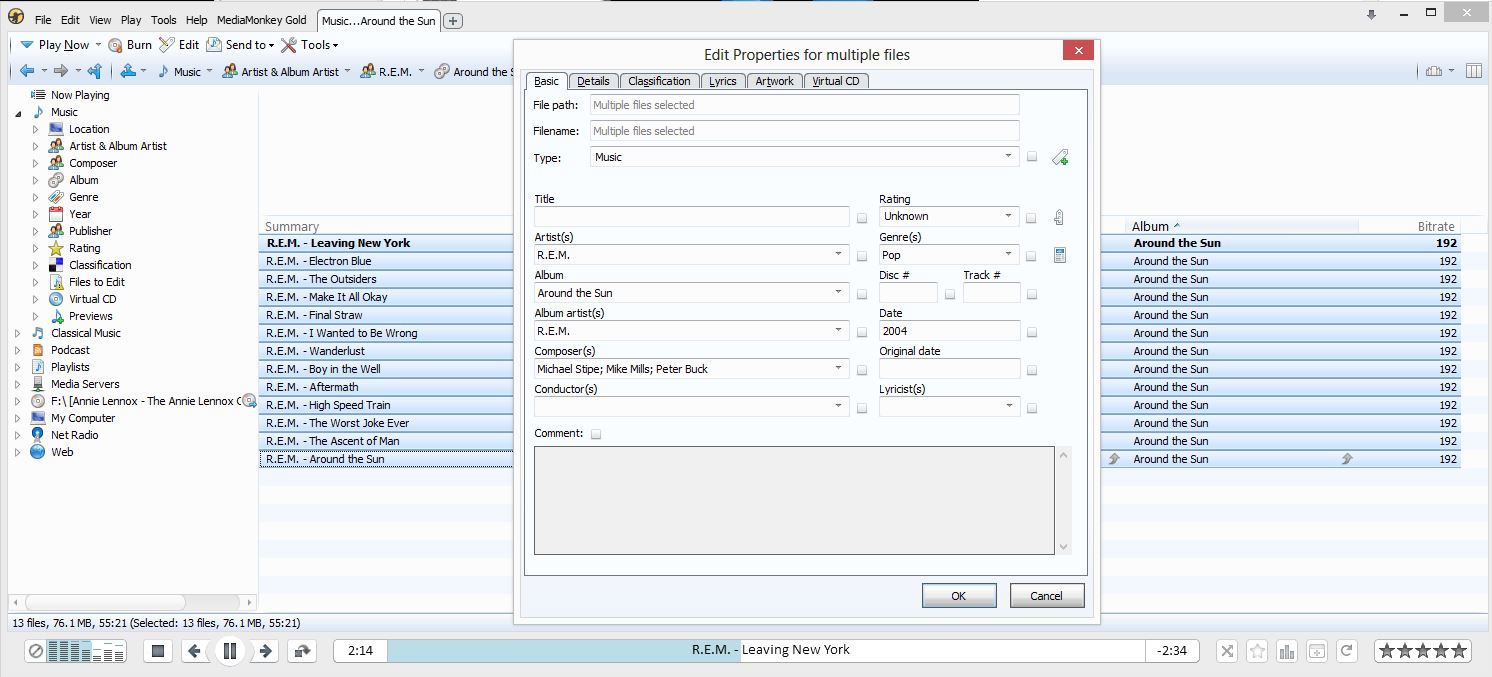Open the Edit tag toolbar button
The height and width of the screenshot is (677, 1492).
(179, 45)
